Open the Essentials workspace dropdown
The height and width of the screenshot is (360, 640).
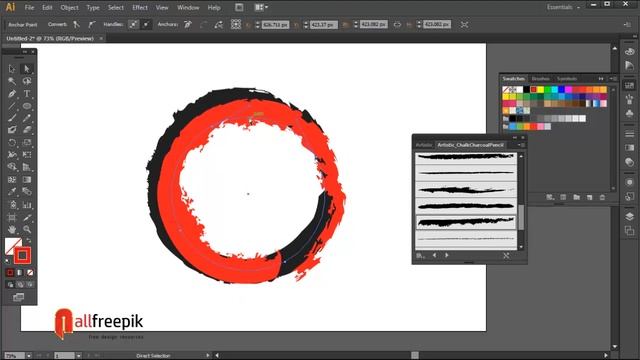[563, 7]
